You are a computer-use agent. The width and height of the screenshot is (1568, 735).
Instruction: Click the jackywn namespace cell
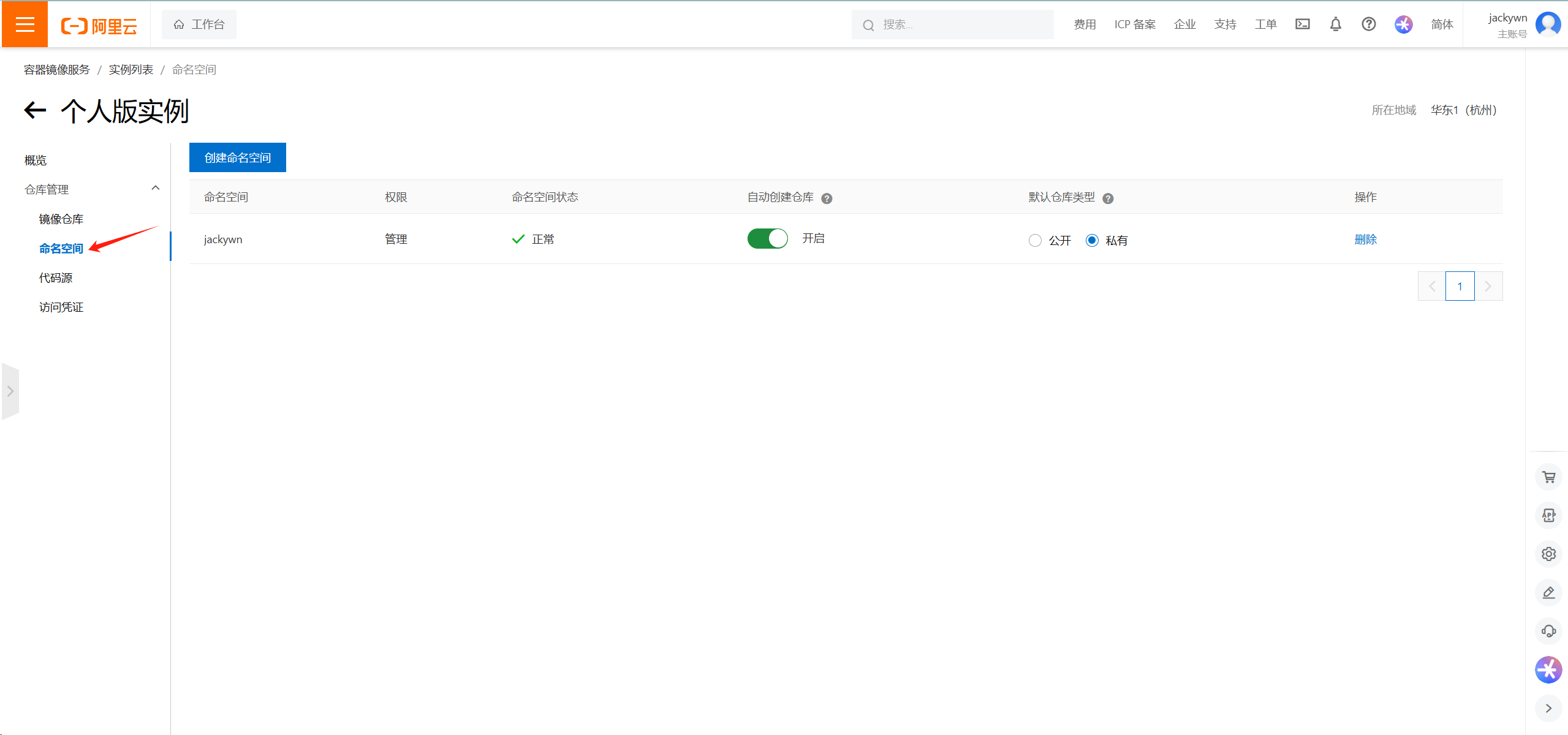coord(223,239)
